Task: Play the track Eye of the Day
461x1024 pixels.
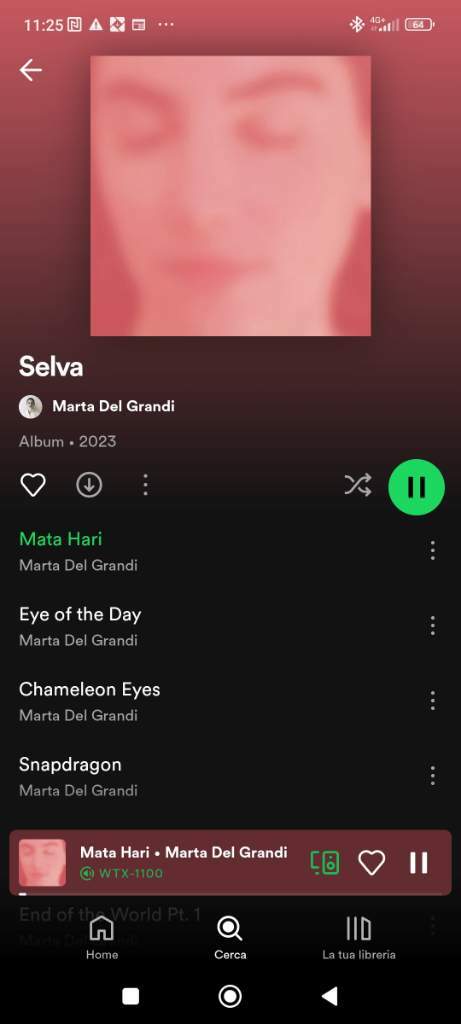Action: (x=80, y=614)
